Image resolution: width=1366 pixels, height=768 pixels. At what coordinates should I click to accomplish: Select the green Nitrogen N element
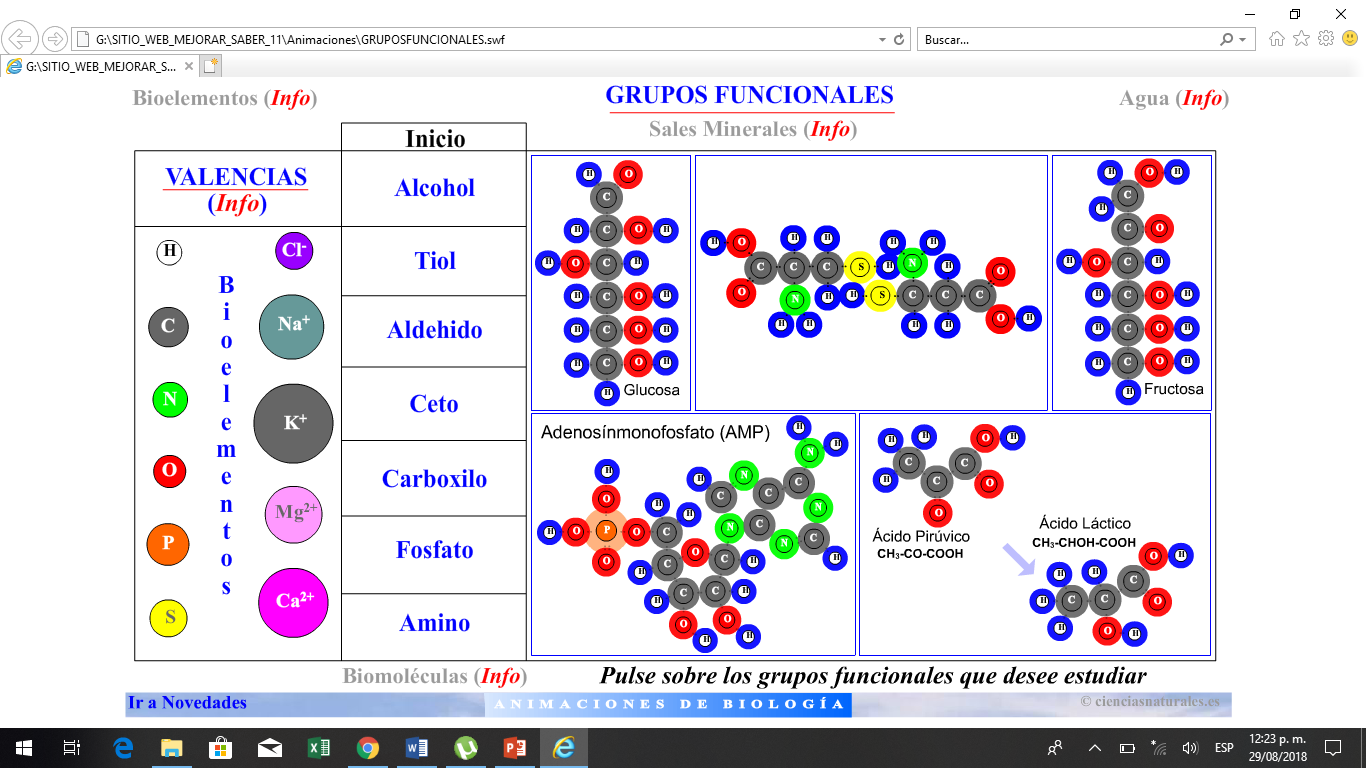pos(169,400)
